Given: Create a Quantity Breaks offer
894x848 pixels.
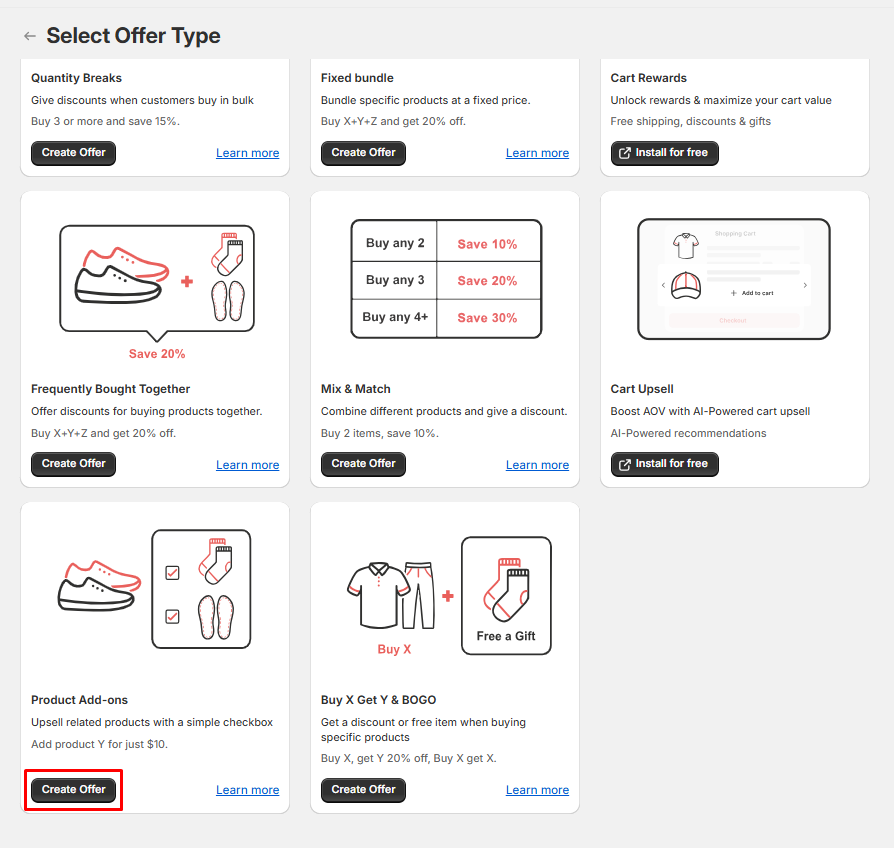Looking at the screenshot, I should click(73, 153).
